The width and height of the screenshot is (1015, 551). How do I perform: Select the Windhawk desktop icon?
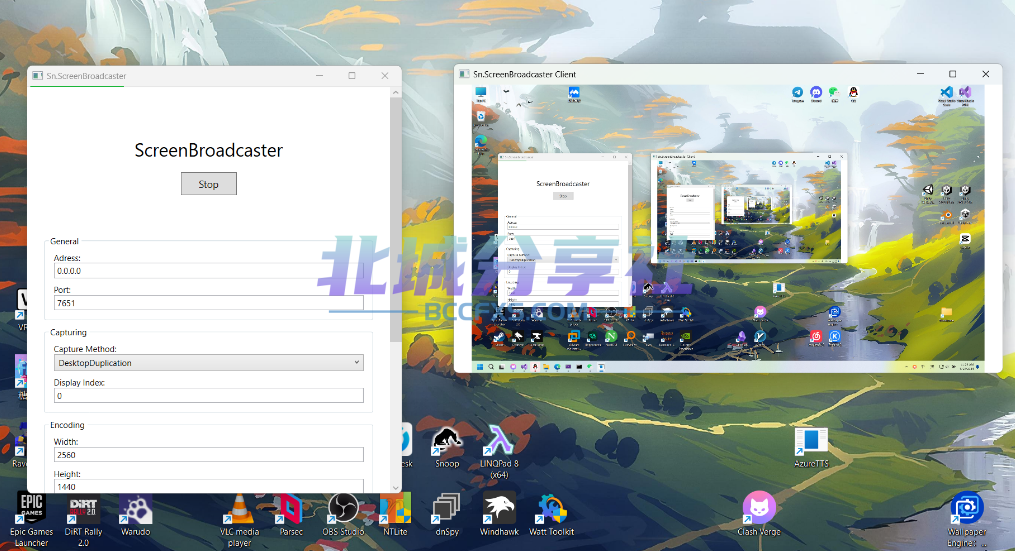[499, 515]
